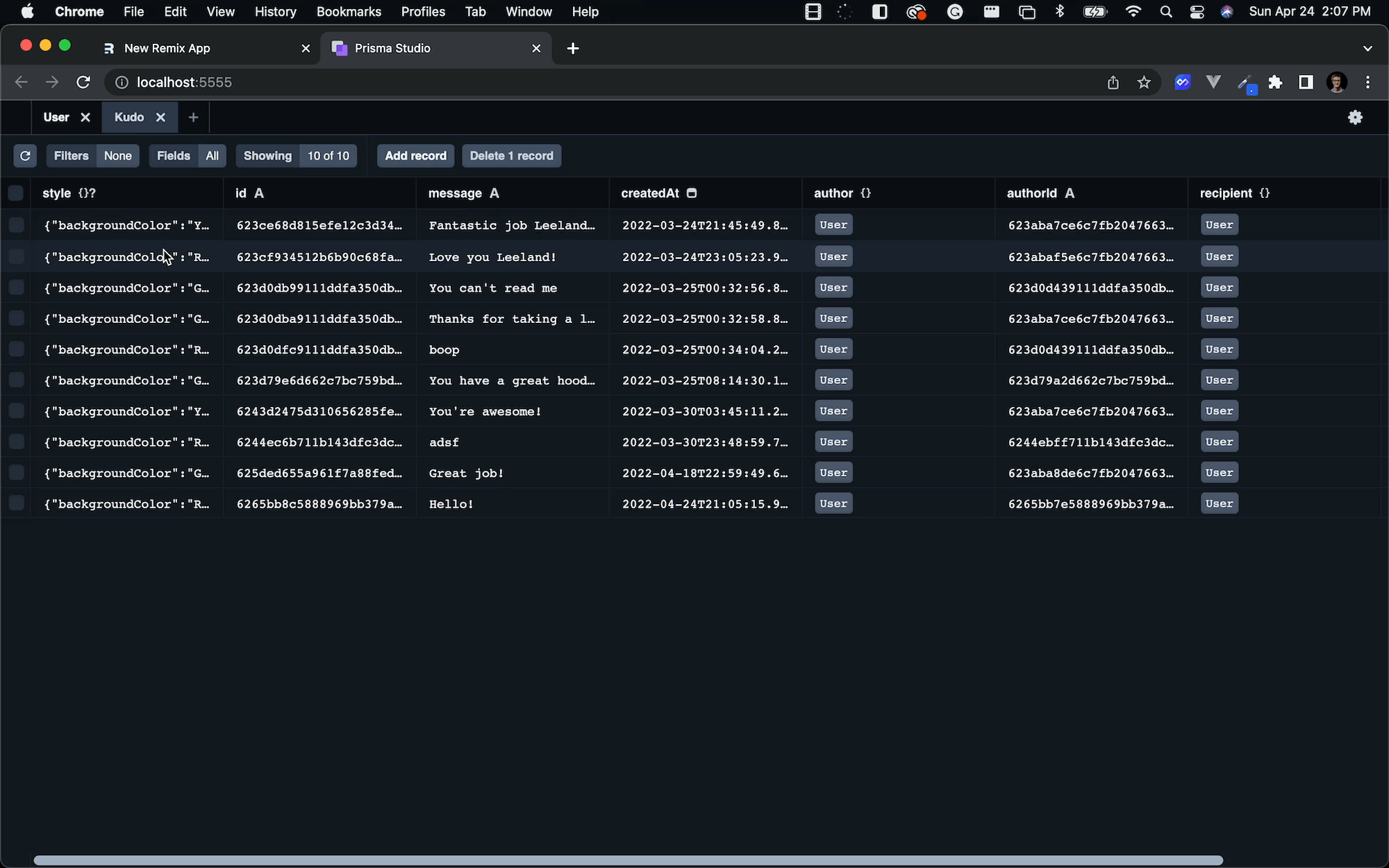This screenshot has width=1389, height=868.
Task: Close the User model tab
Action: pos(85,117)
